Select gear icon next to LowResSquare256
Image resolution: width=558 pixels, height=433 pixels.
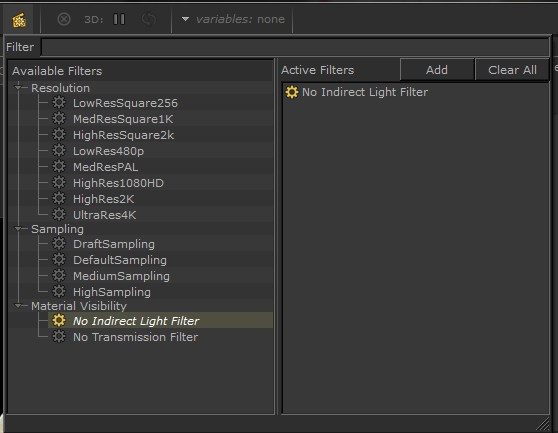click(59, 103)
